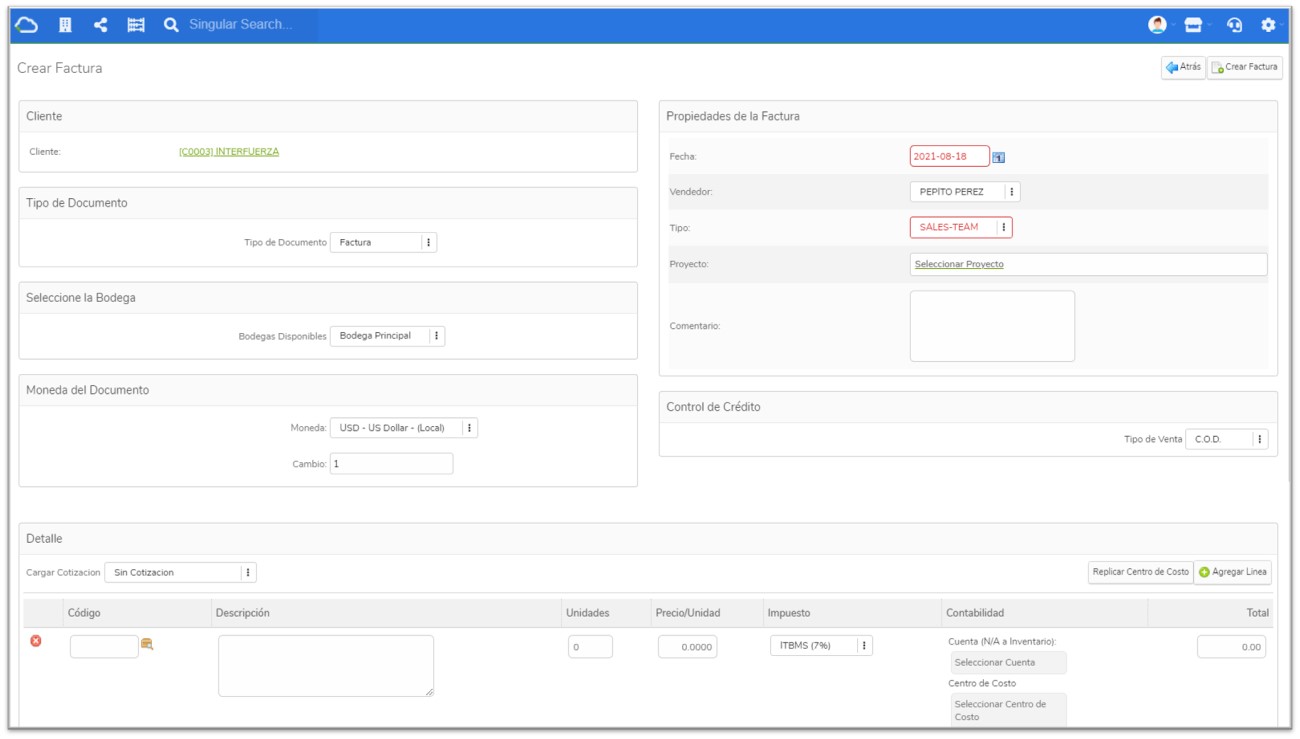The height and width of the screenshot is (739, 1300).
Task: Open the support headset icon
Action: [x=1234, y=25]
